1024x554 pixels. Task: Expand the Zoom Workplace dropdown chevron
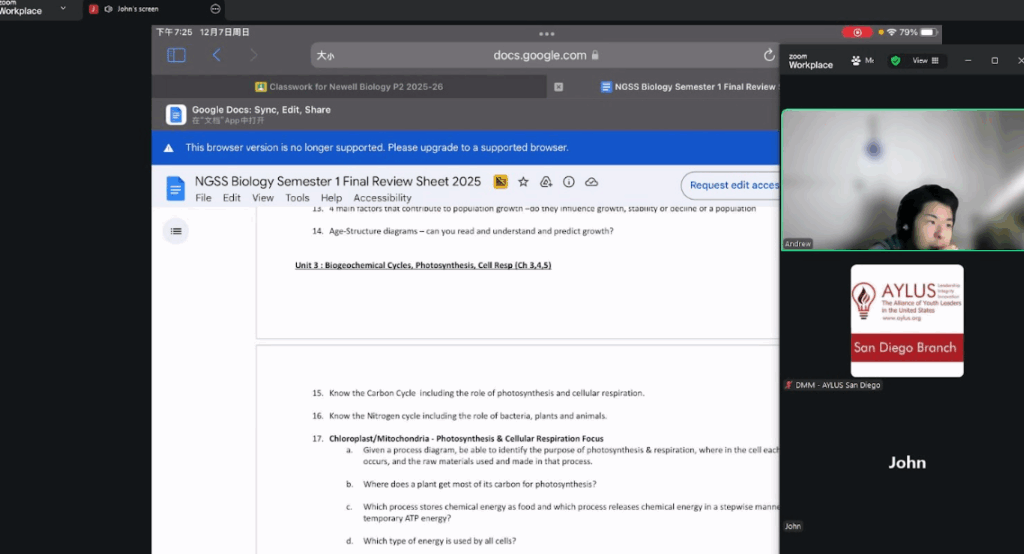coord(63,8)
